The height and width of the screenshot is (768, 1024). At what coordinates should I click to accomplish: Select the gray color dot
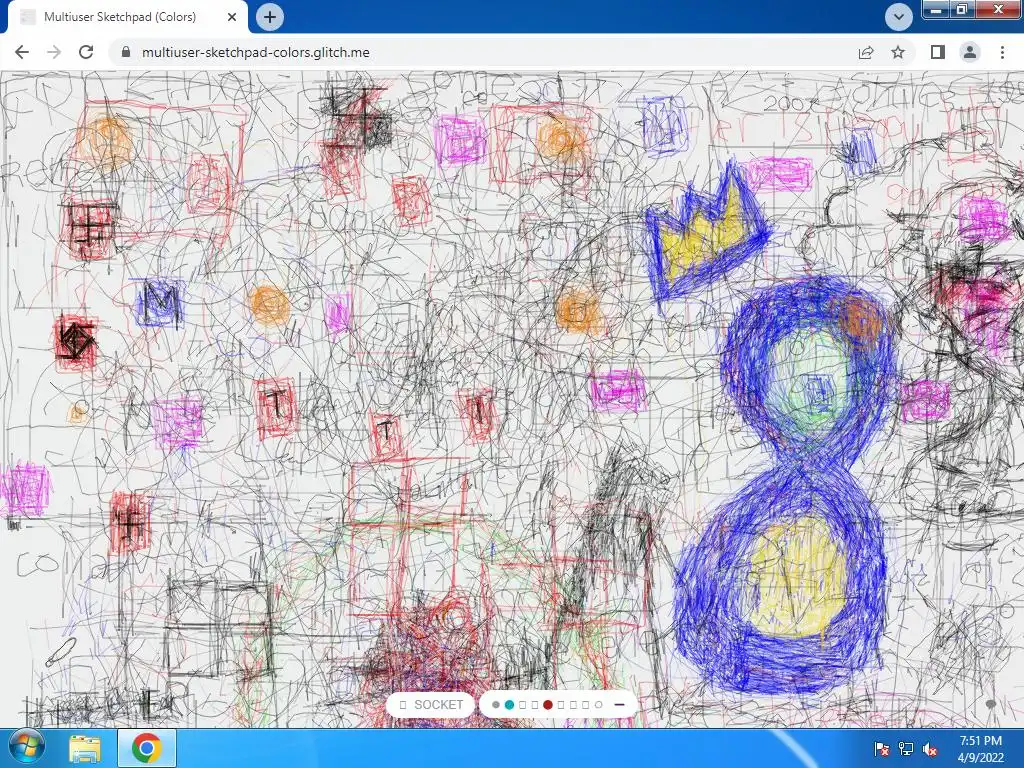pyautogui.click(x=496, y=705)
